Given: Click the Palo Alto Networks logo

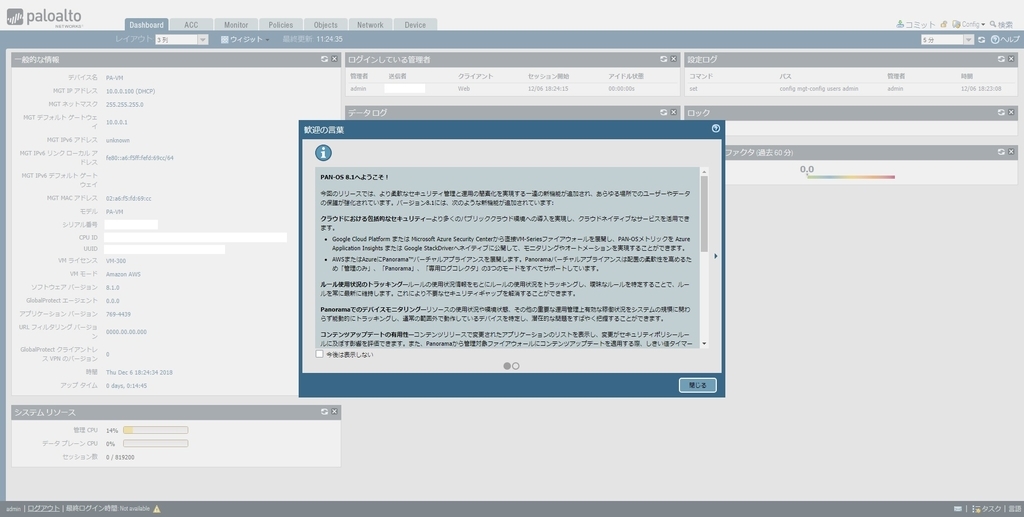Looking at the screenshot, I should pos(44,18).
